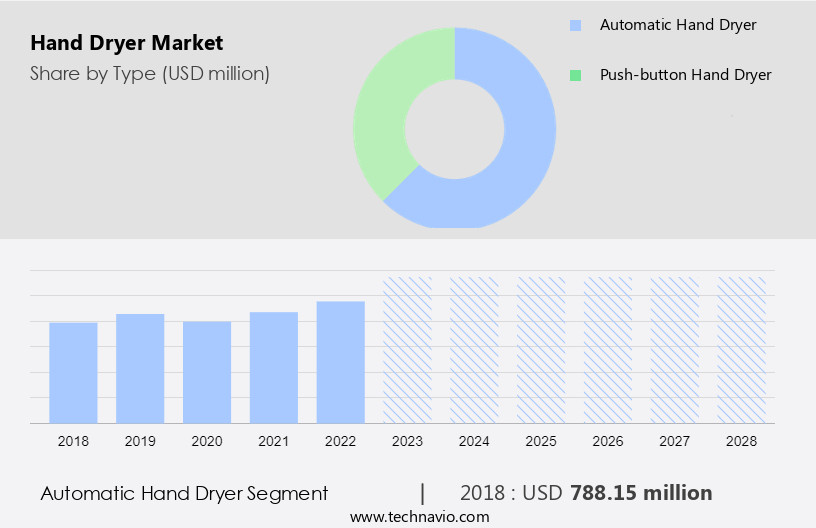
Task: Click the 2024 x-axis year label
Action: coord(474,441)
